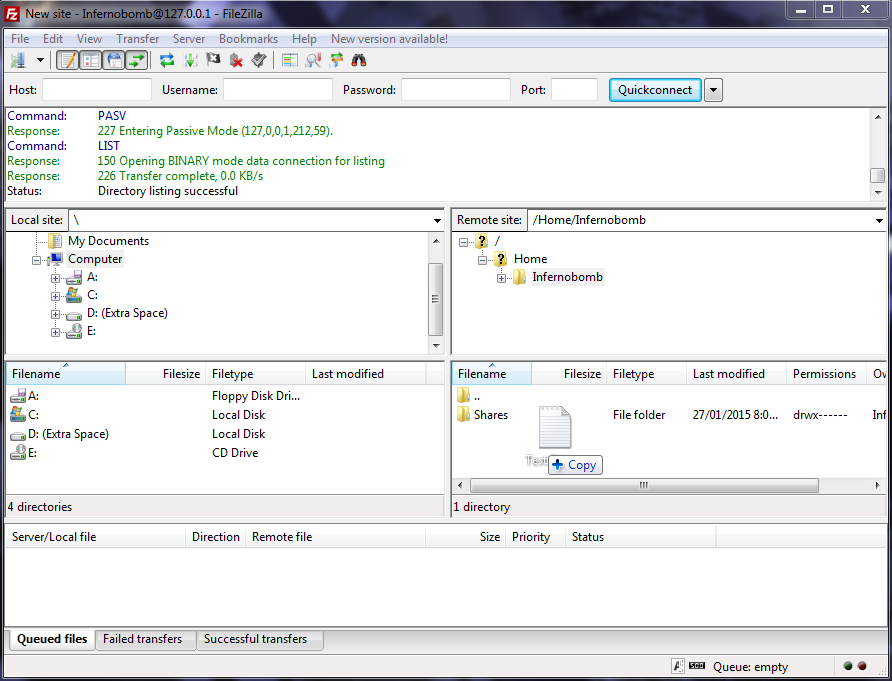Screen dimensions: 892x681
Task: Click the message log scrollbar down arrow
Action: pyautogui.click(x=878, y=192)
